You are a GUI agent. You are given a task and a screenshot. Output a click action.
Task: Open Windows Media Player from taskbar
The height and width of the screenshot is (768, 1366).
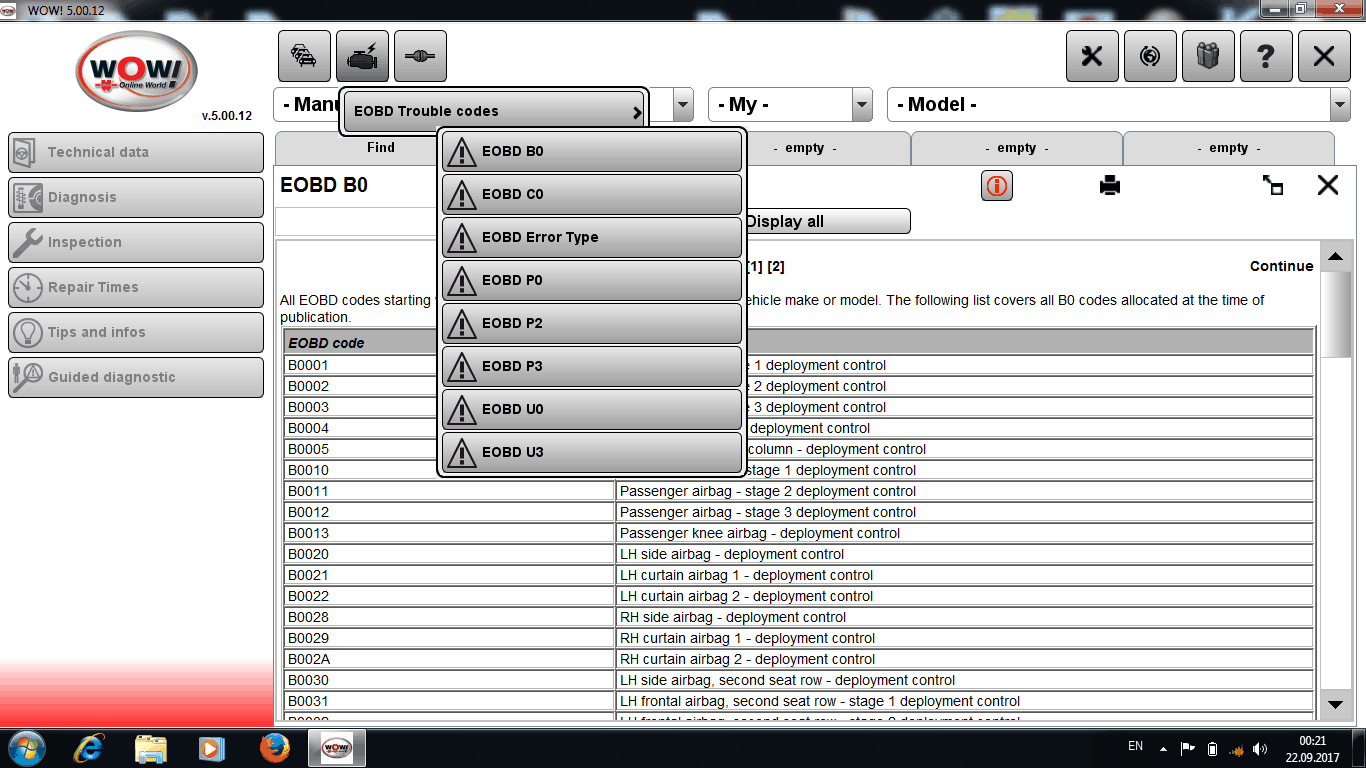click(x=211, y=748)
